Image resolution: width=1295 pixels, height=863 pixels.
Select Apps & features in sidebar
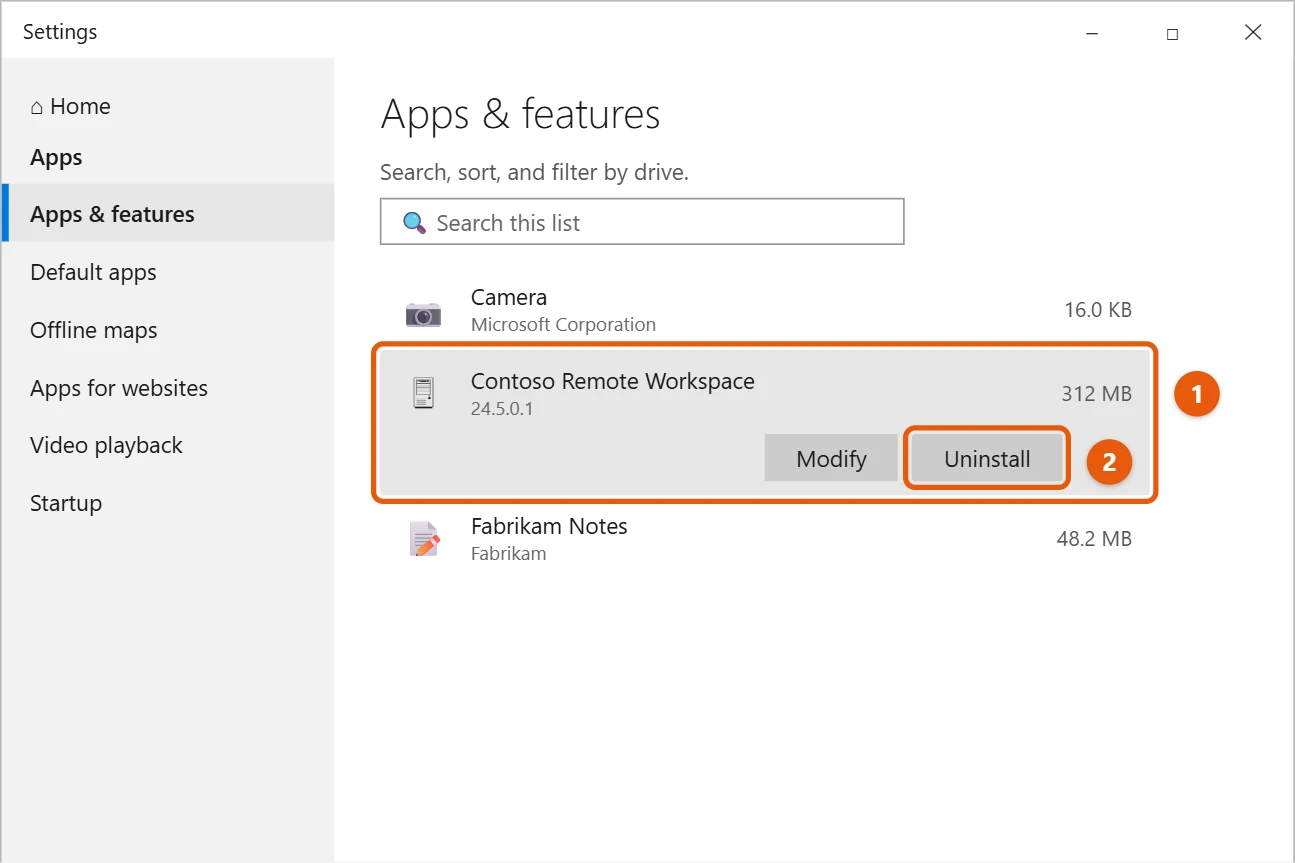tap(168, 213)
